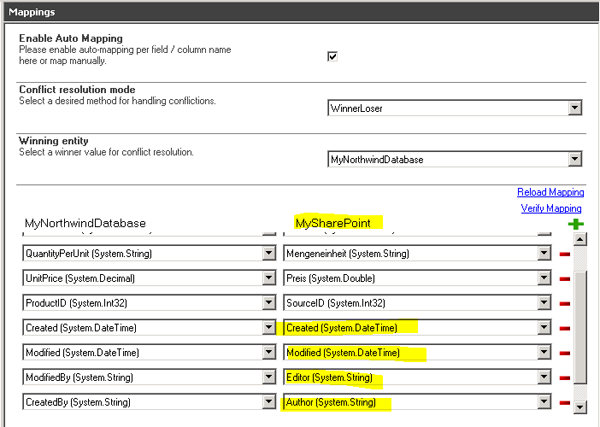Delete the ProductID to SourceID mapping
600x427 pixels.
[x=565, y=303]
